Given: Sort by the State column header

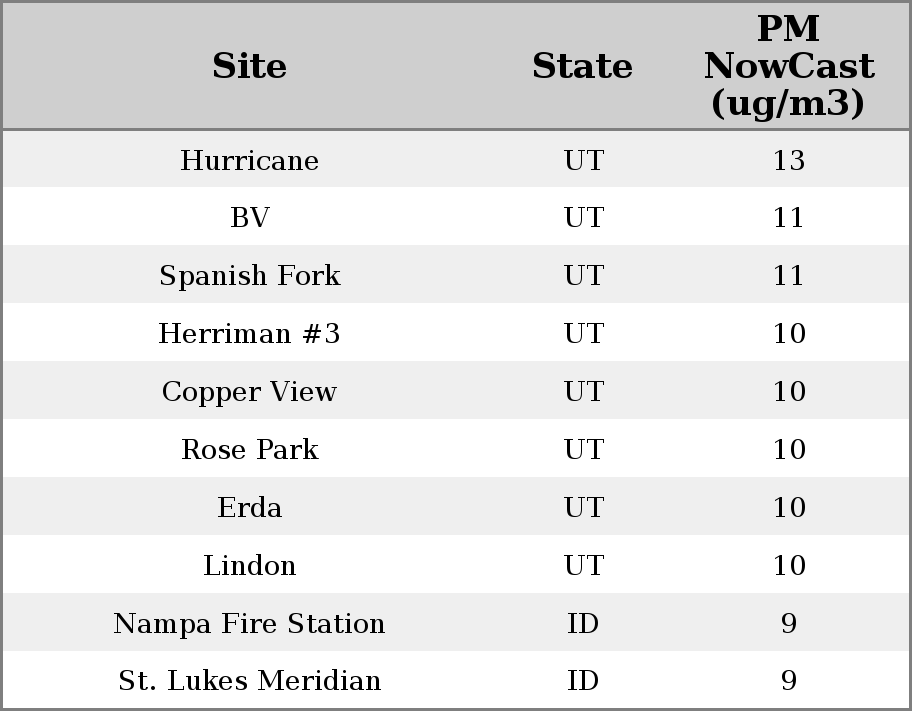Looking at the screenshot, I should click(582, 66).
